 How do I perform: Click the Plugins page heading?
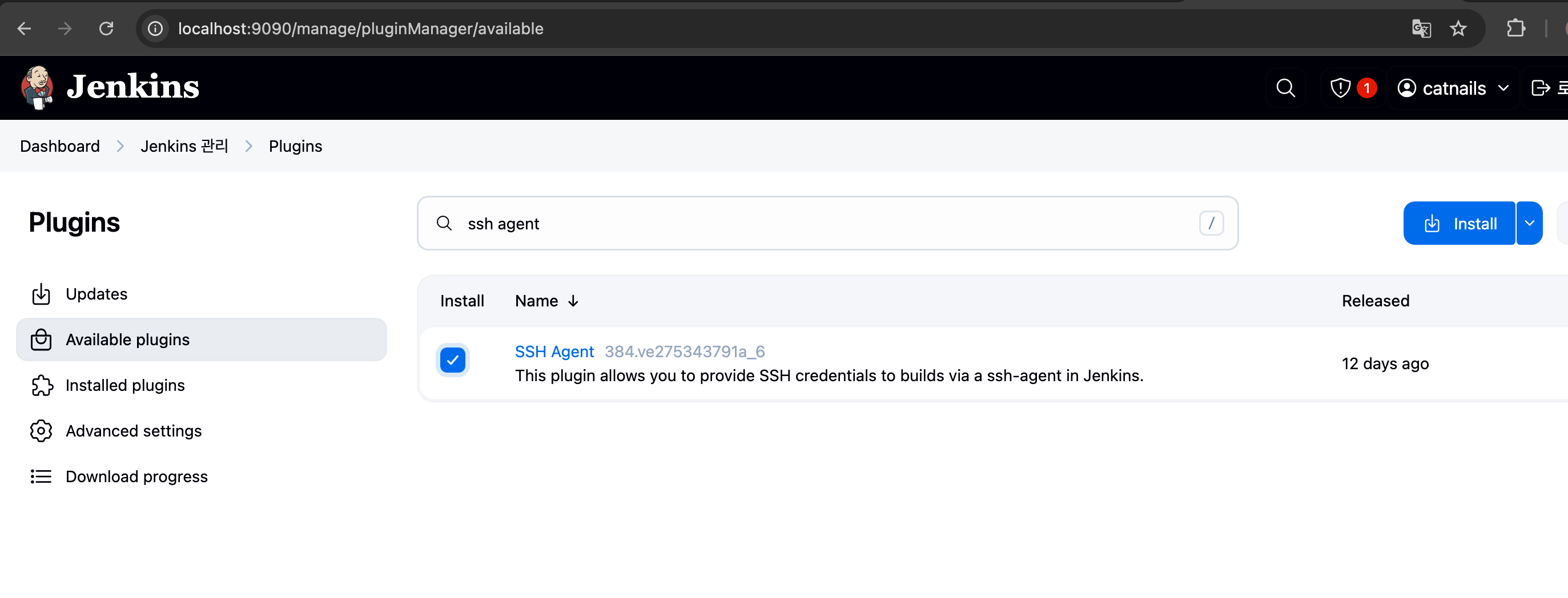[x=74, y=223]
